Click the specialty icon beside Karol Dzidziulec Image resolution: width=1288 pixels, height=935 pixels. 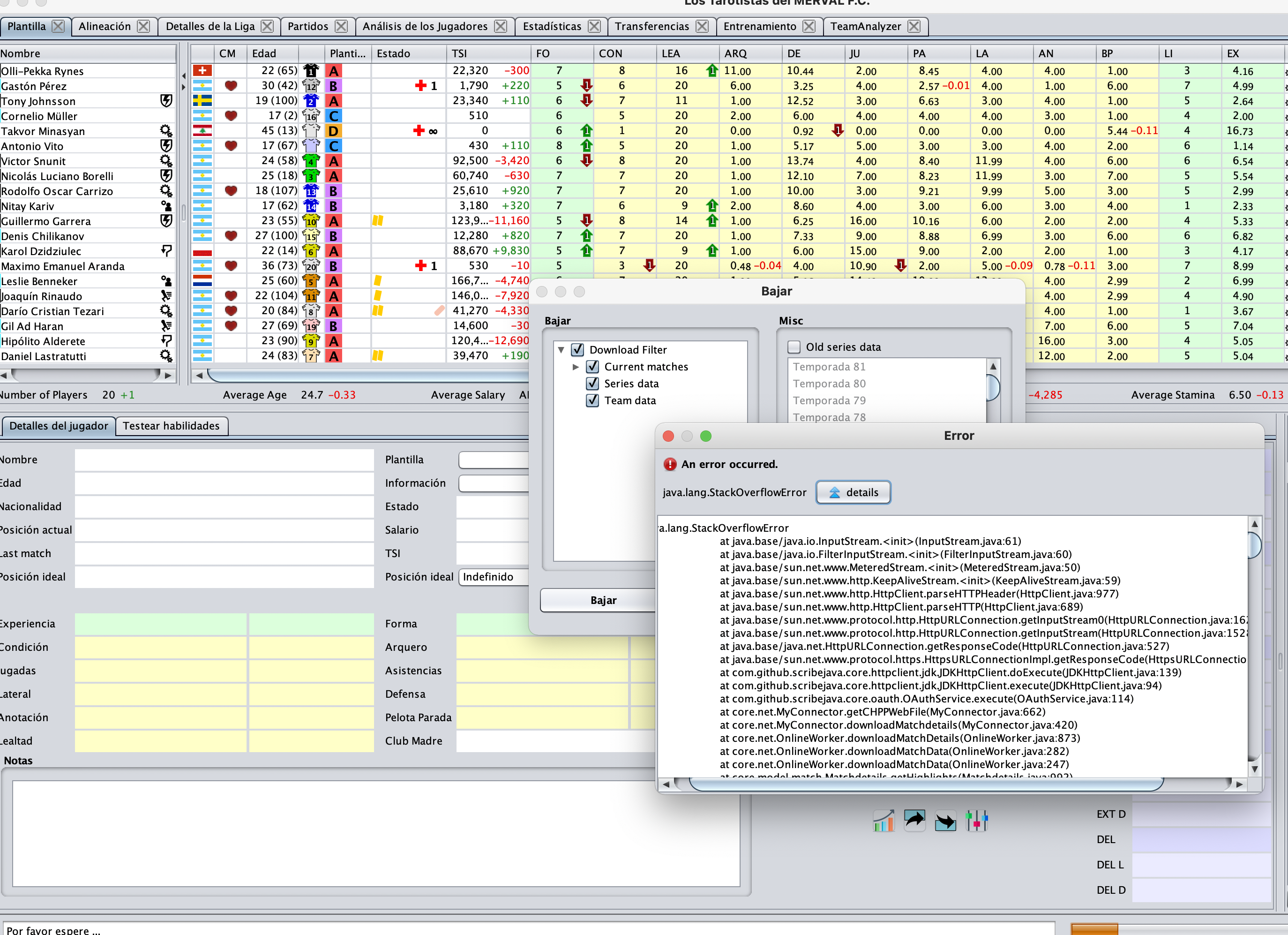pyautogui.click(x=166, y=250)
